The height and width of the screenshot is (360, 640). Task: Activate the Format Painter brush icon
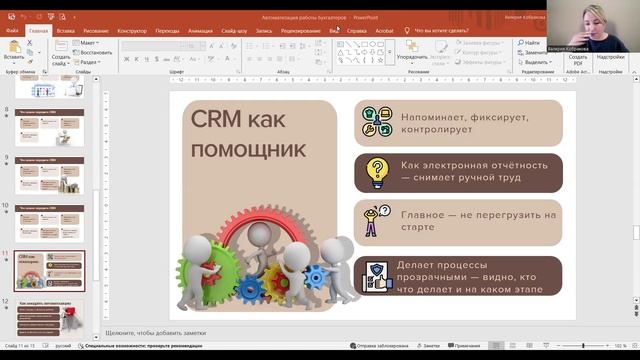[30, 62]
